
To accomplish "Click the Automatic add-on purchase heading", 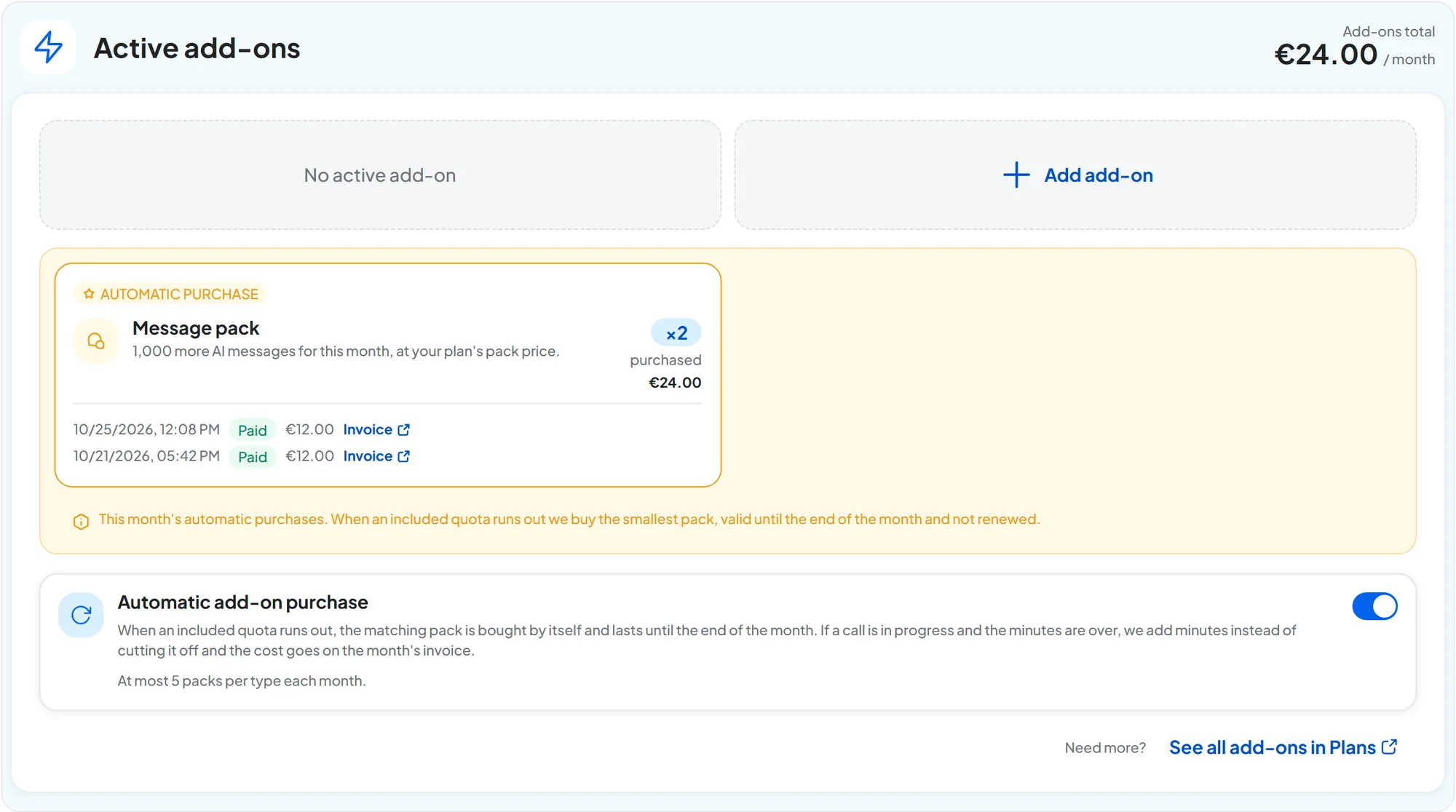I will point(242,602).
